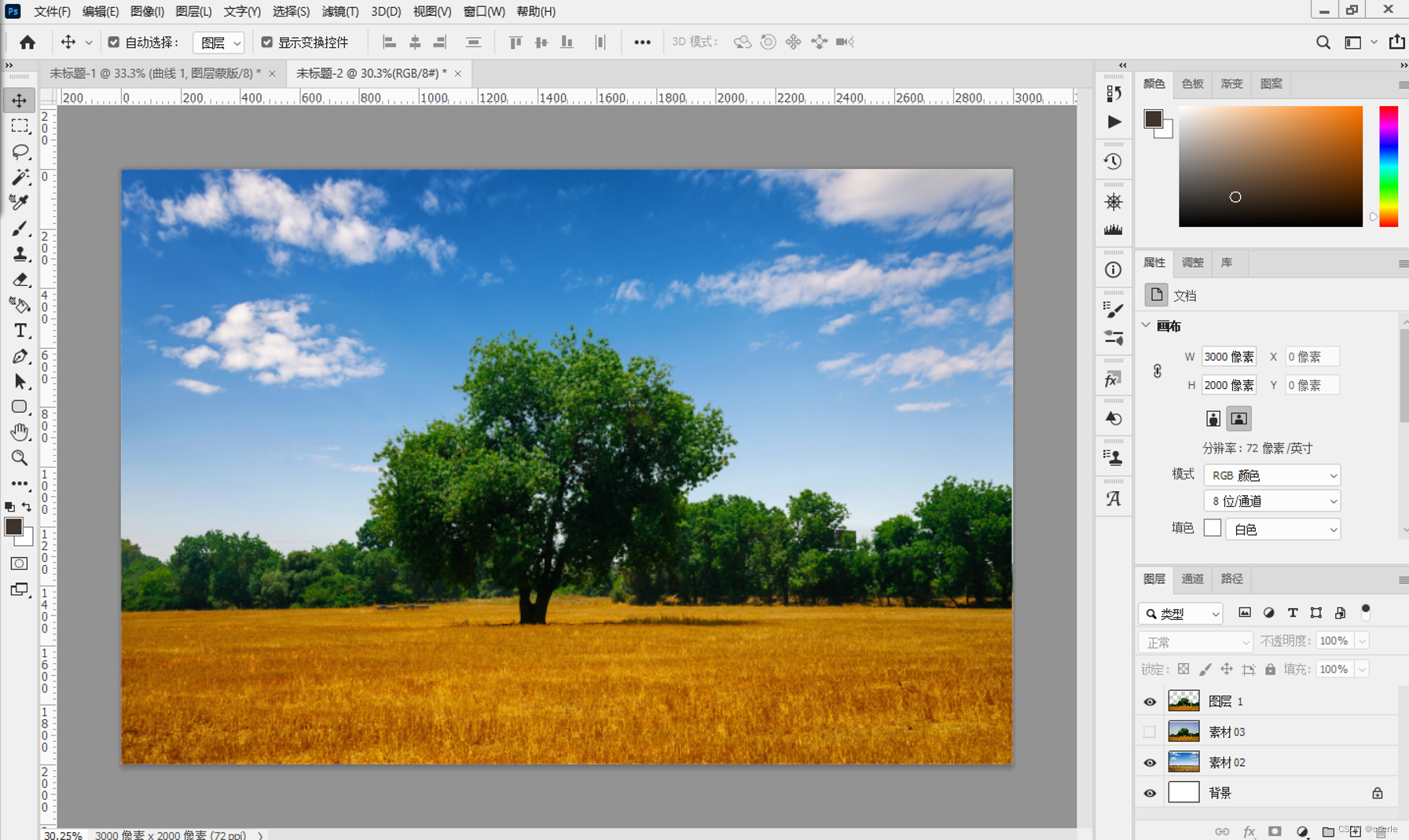Open the 不透明度 100% dropdown arrow
The image size is (1409, 840).
1363,641
